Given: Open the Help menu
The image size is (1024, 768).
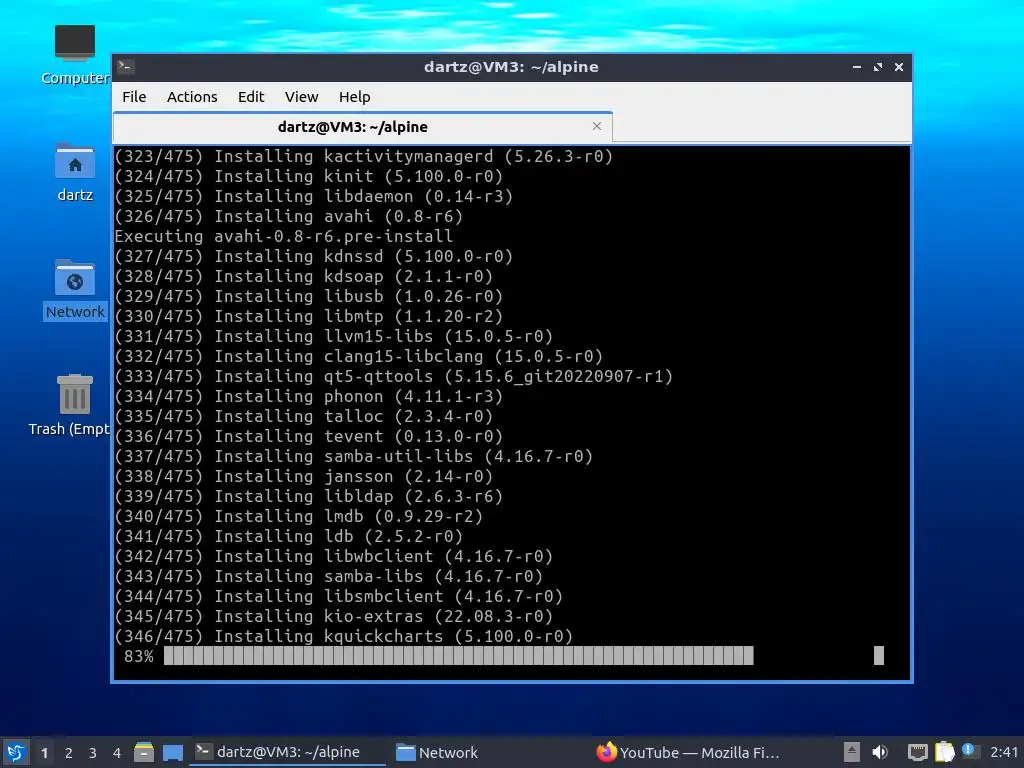Looking at the screenshot, I should coord(355,97).
